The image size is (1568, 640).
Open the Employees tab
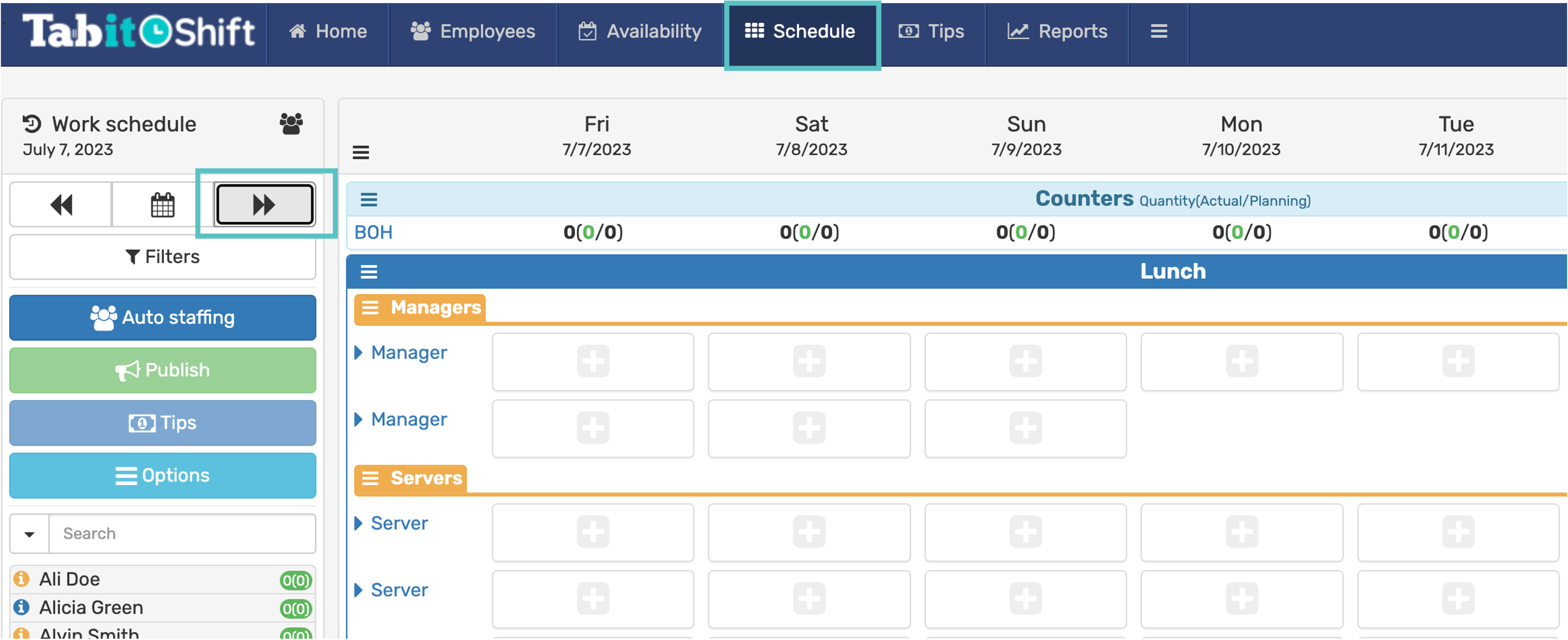click(x=473, y=32)
